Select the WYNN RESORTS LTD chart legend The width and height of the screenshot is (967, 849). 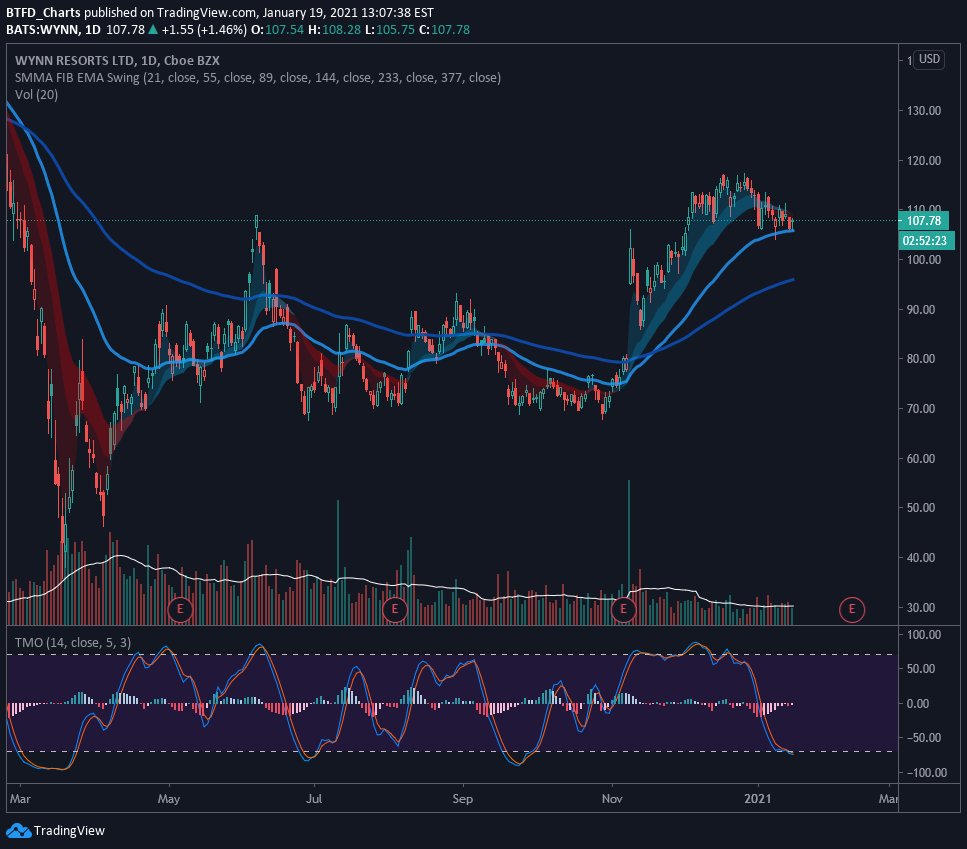coord(117,60)
